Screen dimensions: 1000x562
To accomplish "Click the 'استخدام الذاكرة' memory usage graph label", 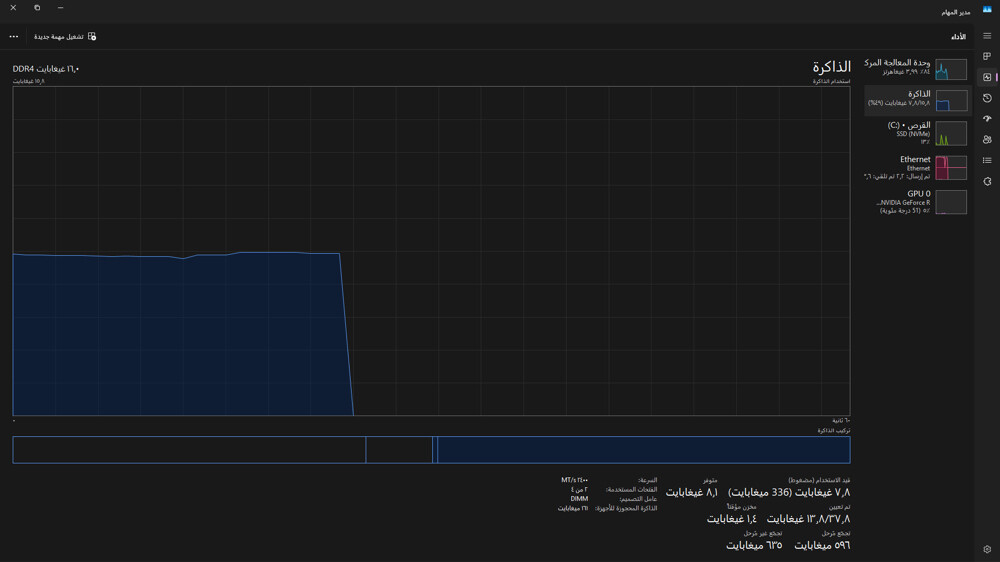I will 831,81.
